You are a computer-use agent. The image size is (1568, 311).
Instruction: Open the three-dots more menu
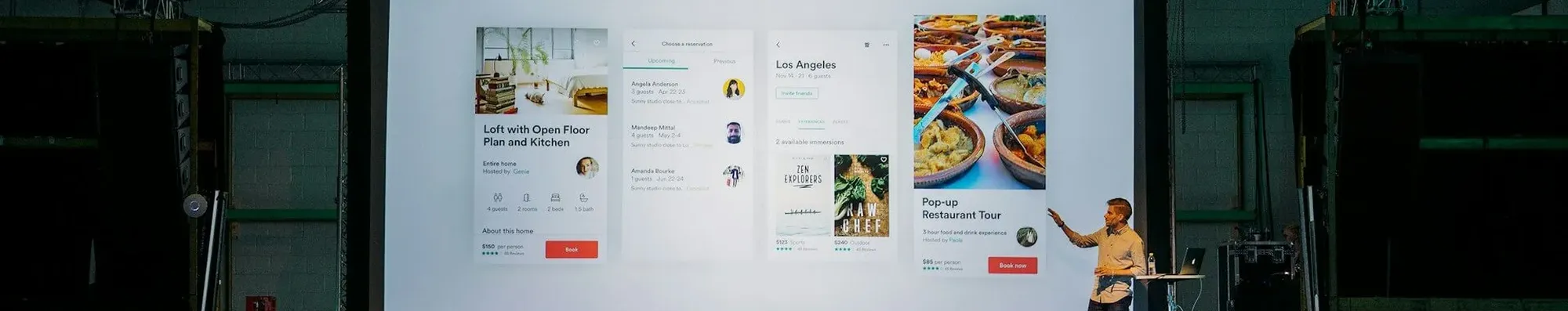pos(886,45)
